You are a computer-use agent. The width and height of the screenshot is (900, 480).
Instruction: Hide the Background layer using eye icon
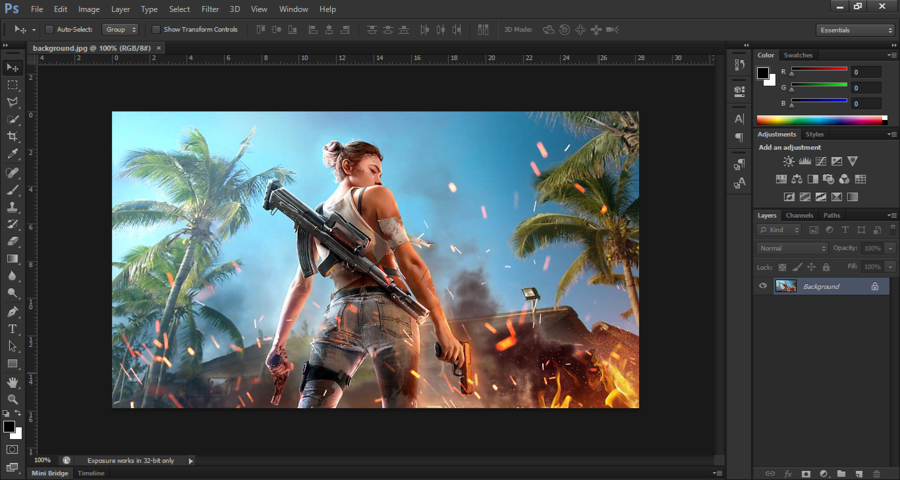click(x=763, y=286)
